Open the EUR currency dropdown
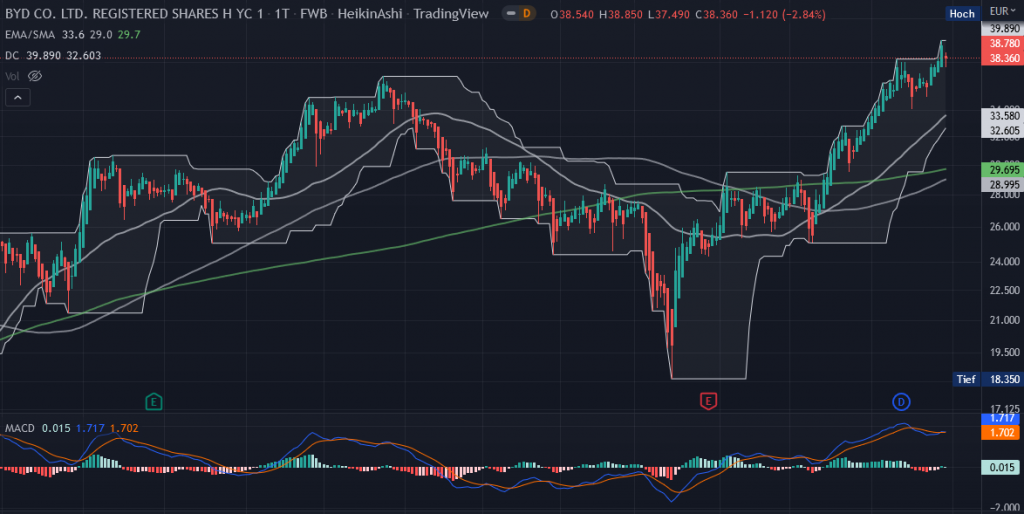The width and height of the screenshot is (1024, 514). click(1002, 11)
